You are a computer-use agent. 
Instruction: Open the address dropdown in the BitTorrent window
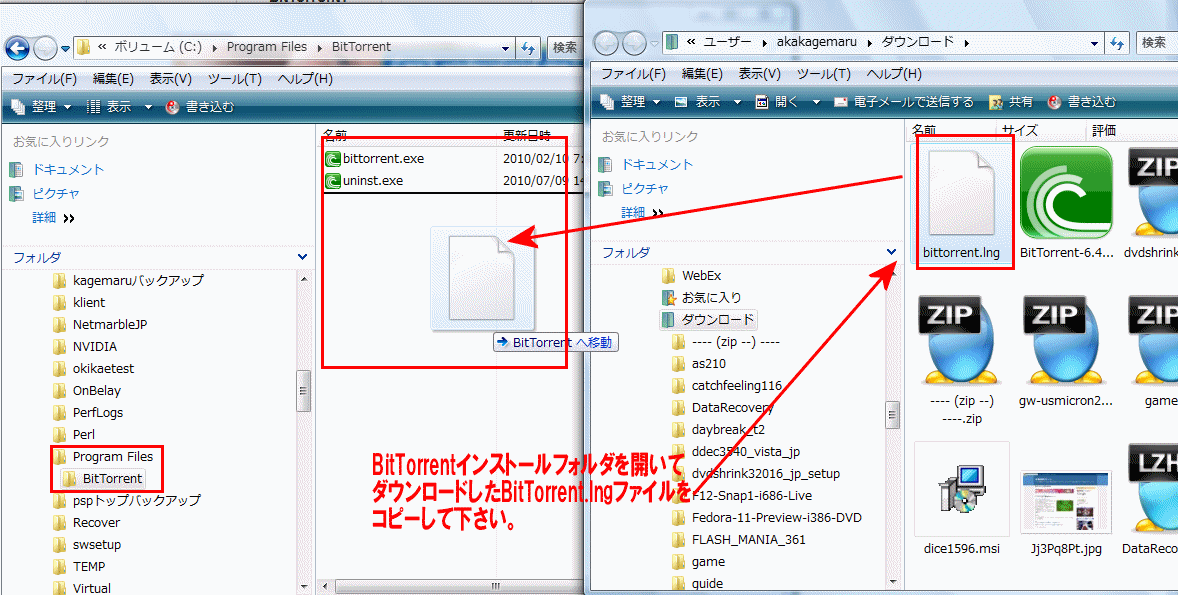(x=506, y=47)
